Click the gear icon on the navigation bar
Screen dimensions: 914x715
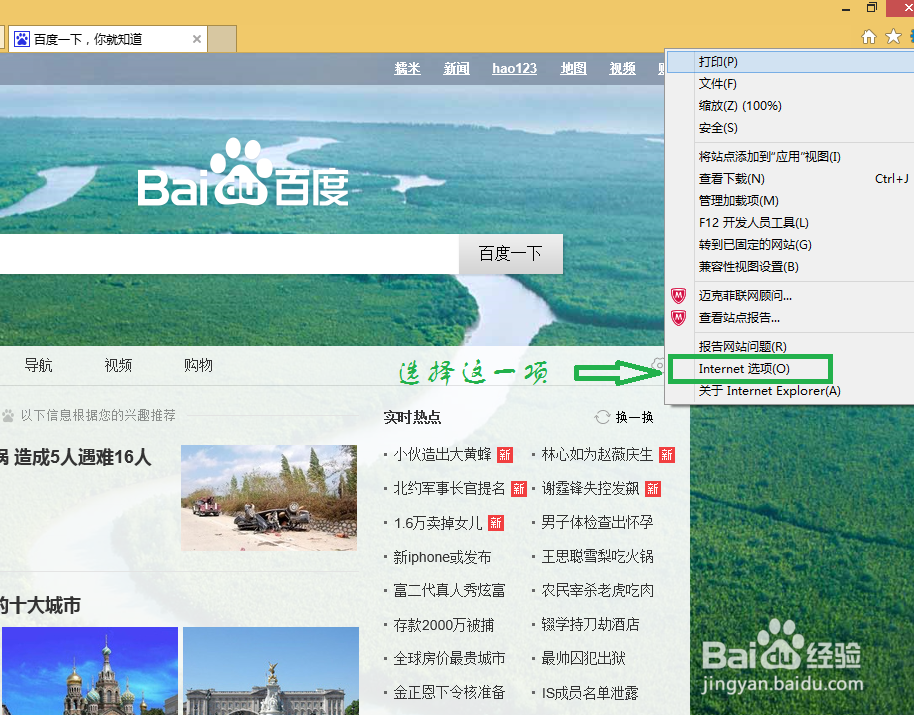click(658, 367)
